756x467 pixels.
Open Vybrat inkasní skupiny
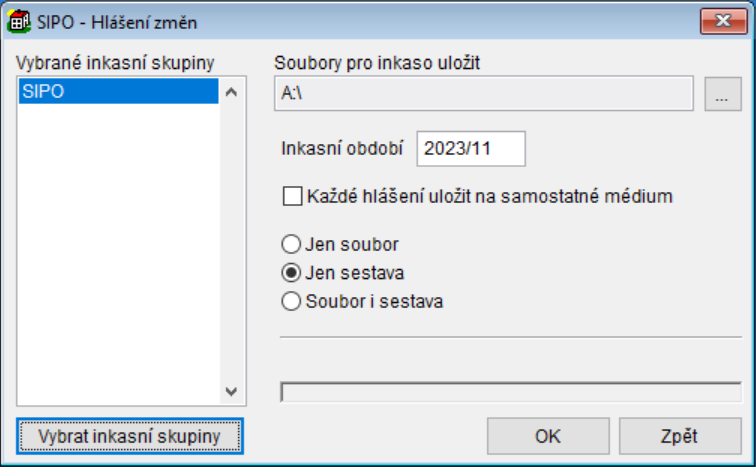point(130,436)
